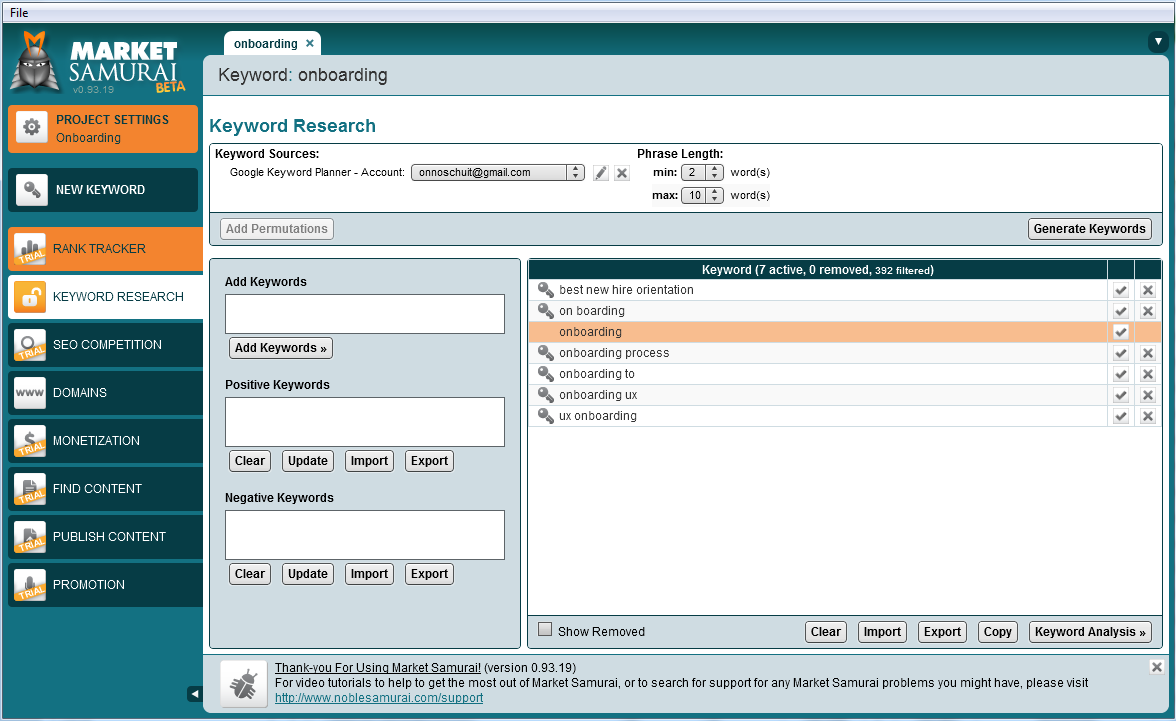Open the tab list dropdown arrow
This screenshot has height=721, width=1176.
point(1158,42)
